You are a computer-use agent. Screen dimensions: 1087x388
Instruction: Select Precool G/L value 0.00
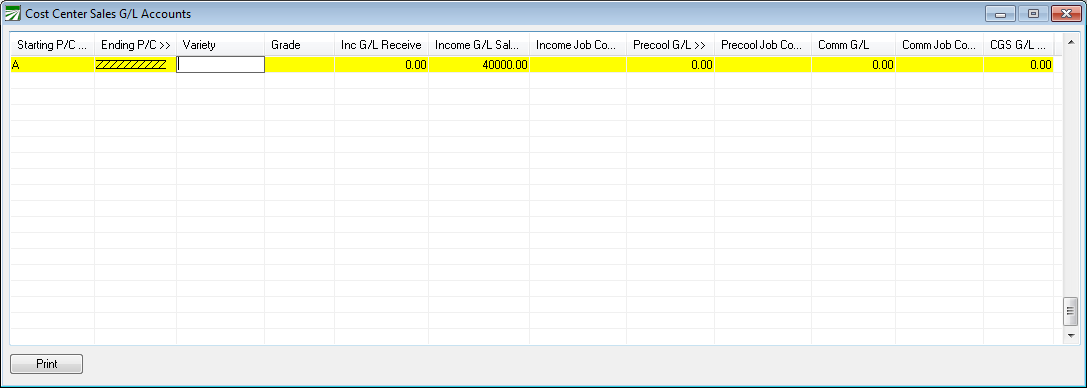pos(670,64)
